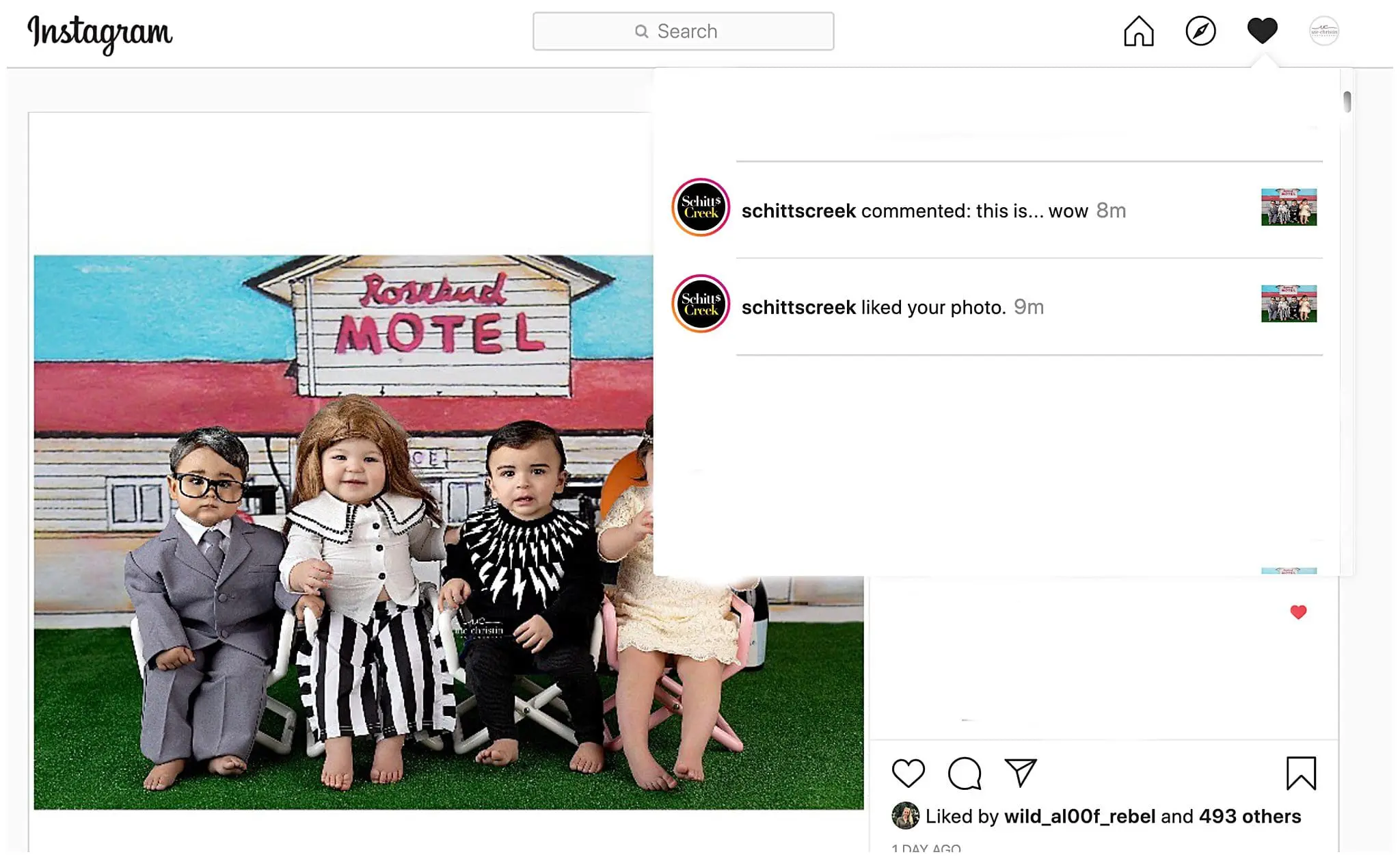
Task: Open schittscreek avatar on liked notification
Action: point(701,304)
